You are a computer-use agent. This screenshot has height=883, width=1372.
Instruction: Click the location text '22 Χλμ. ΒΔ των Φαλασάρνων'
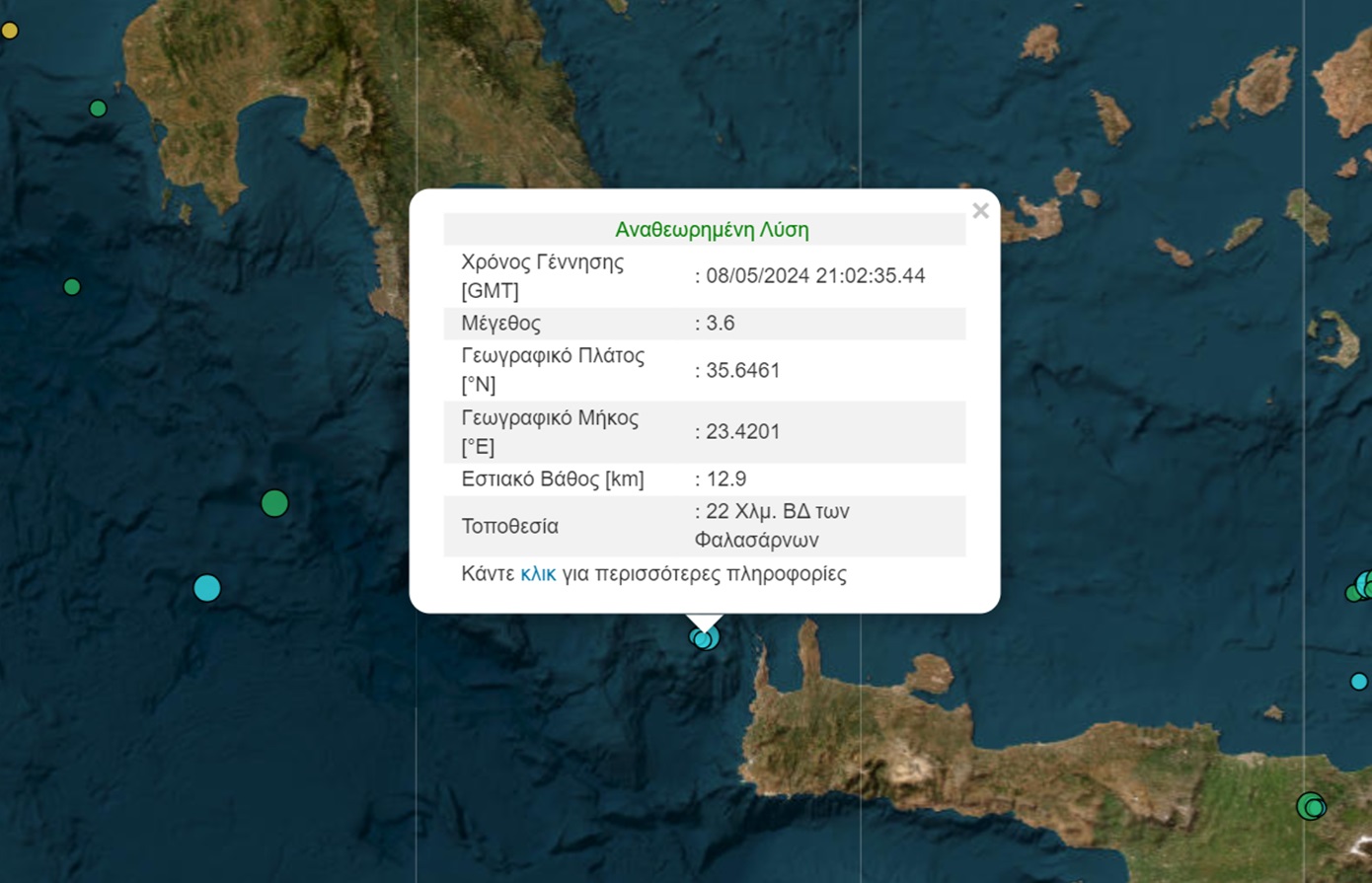point(771,526)
